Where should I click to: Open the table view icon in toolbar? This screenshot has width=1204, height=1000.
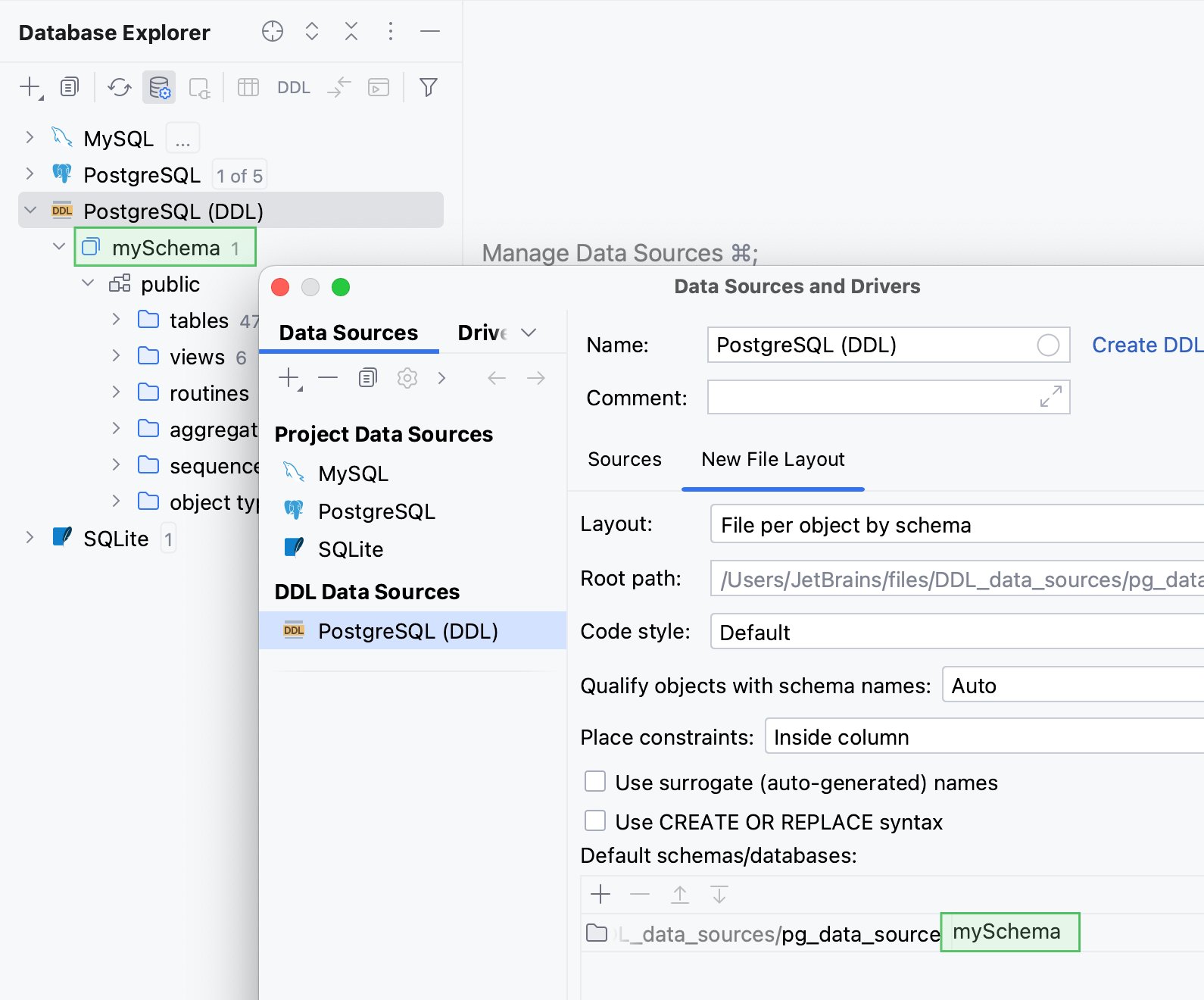pyautogui.click(x=248, y=88)
